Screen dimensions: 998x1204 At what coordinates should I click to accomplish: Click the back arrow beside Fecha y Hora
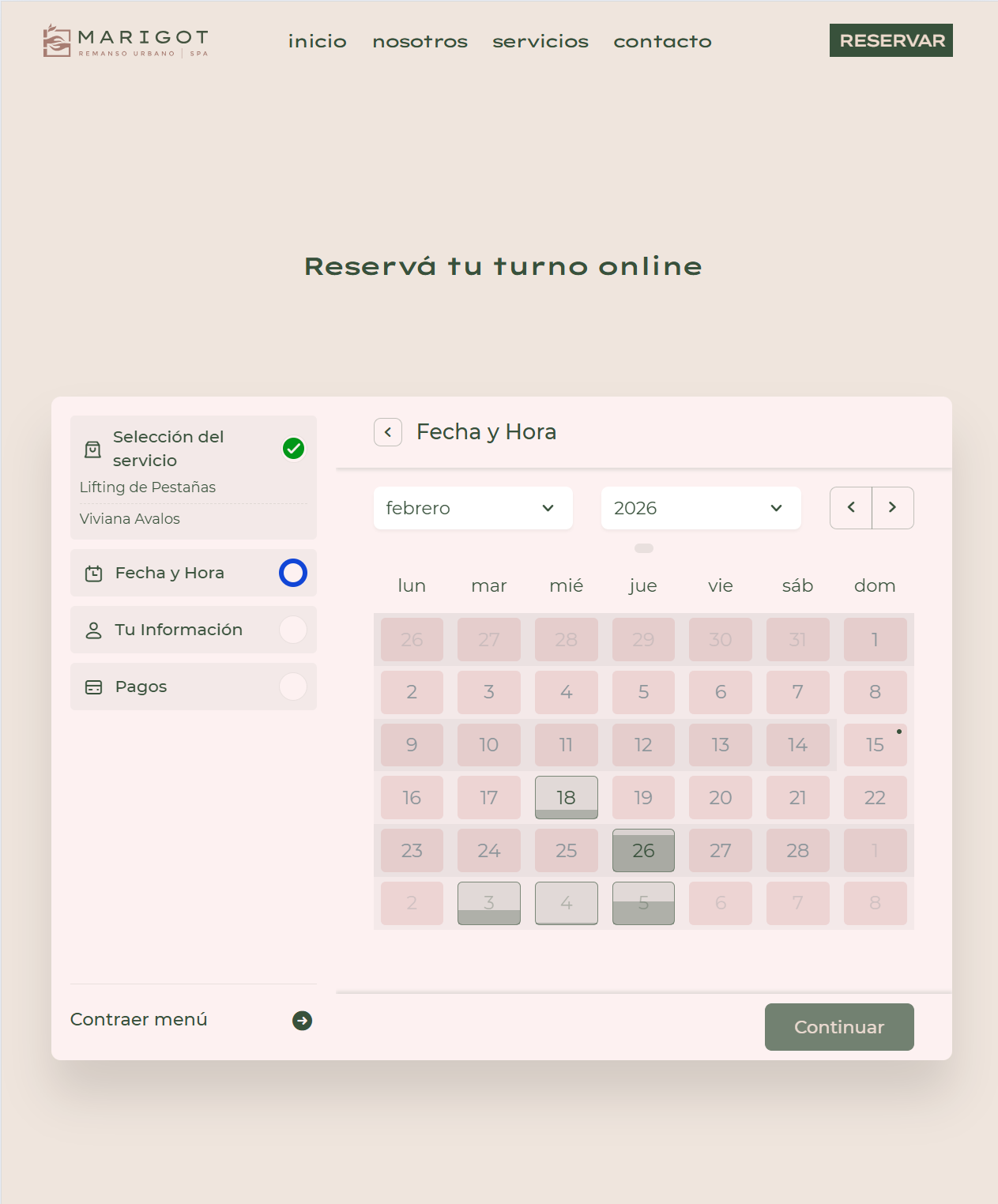[x=388, y=432]
